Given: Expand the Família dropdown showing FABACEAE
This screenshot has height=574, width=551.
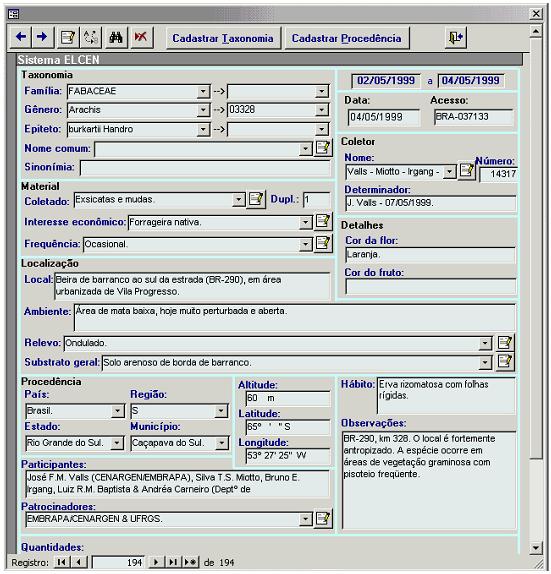Looking at the screenshot, I should click(x=203, y=91).
